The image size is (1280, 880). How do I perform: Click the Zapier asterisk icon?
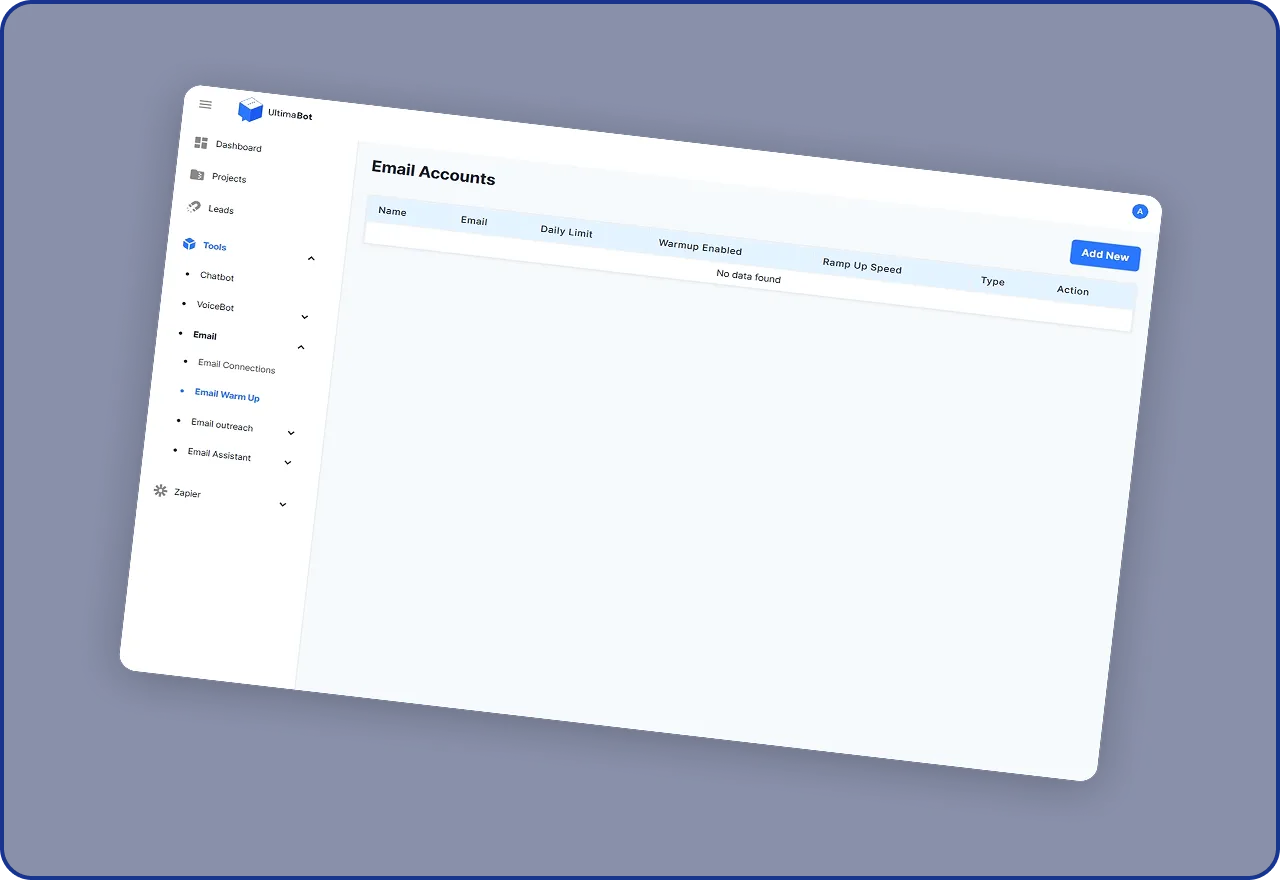pyautogui.click(x=160, y=491)
